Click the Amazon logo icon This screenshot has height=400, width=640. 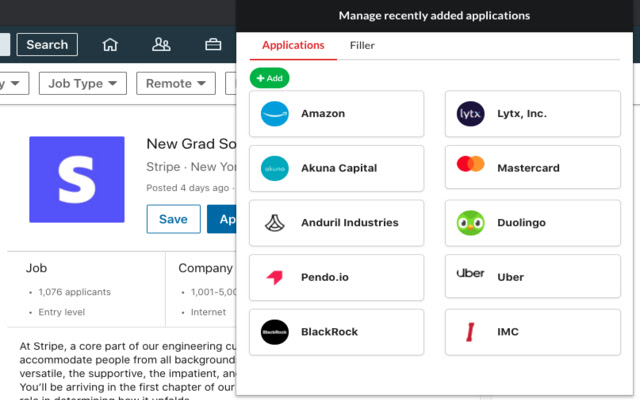[x=275, y=114]
